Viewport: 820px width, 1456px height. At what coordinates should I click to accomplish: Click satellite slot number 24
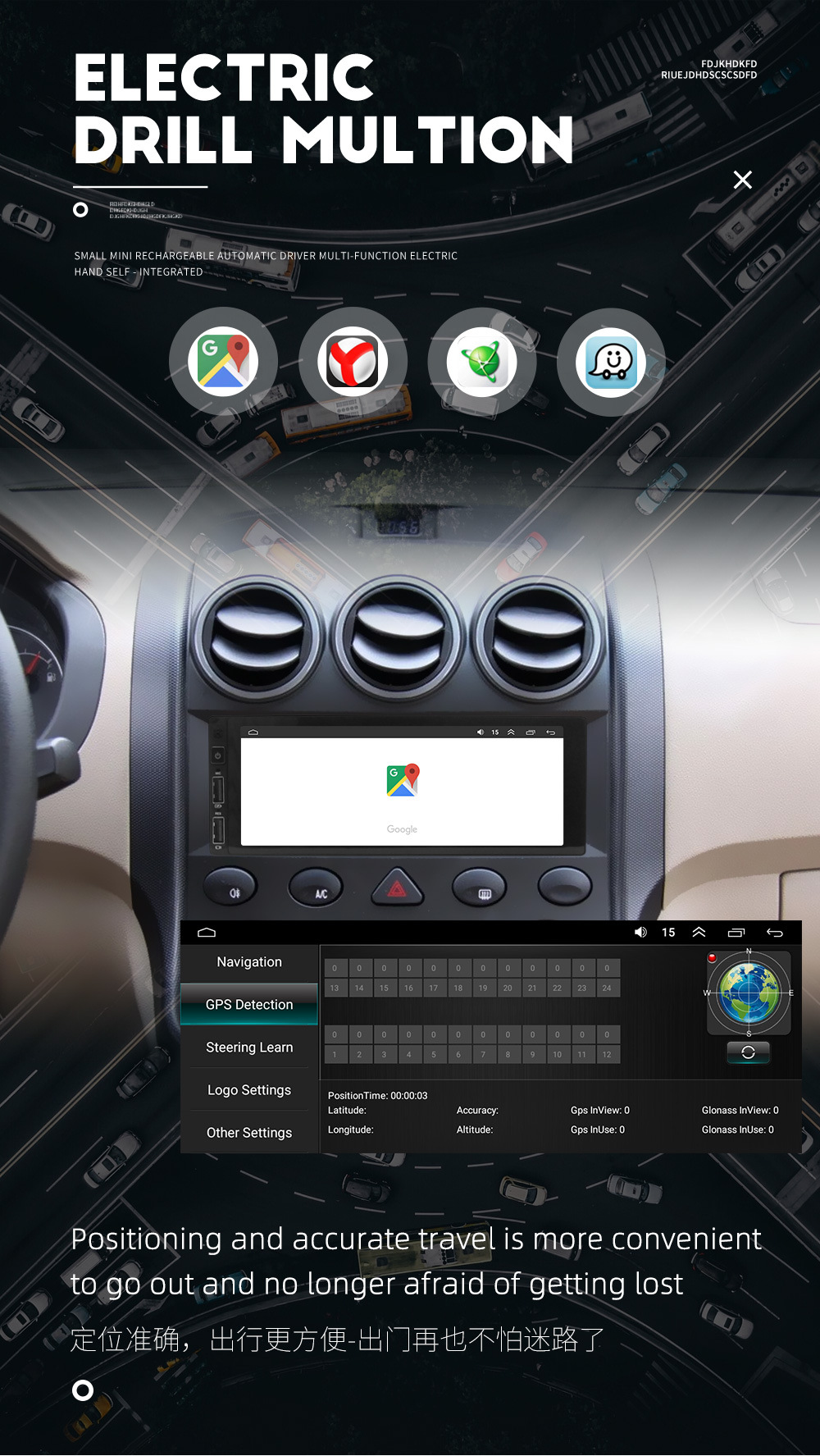[607, 988]
